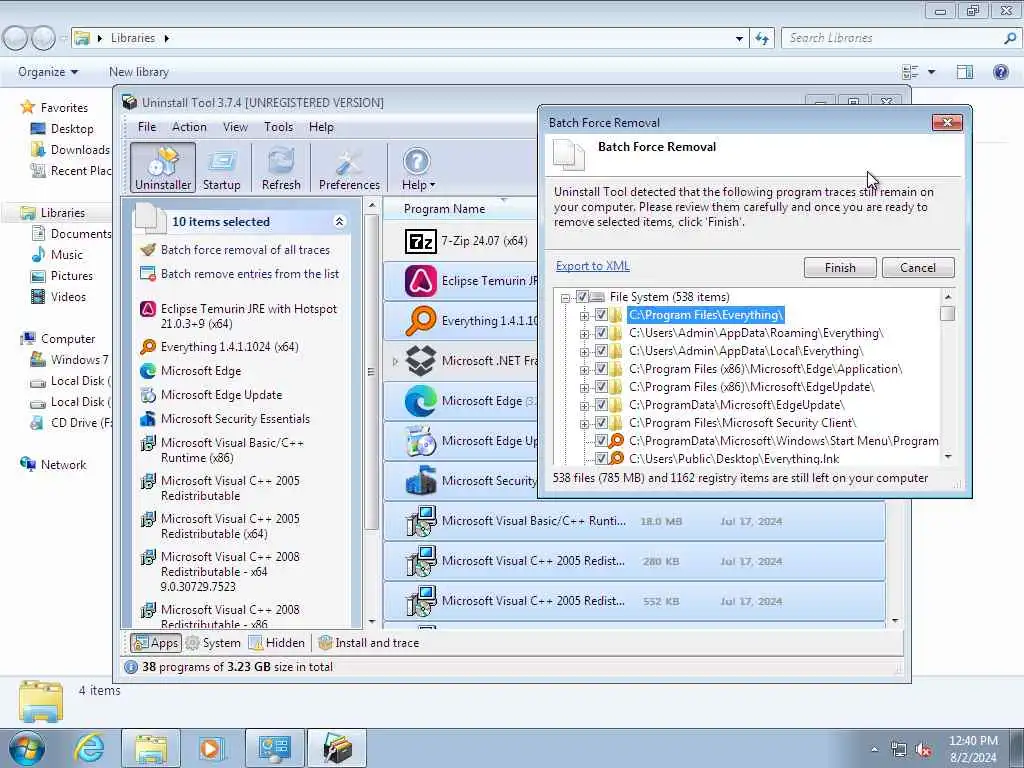1024x768 pixels.
Task: Expand Edge\Application tree node
Action: pyautogui.click(x=584, y=370)
